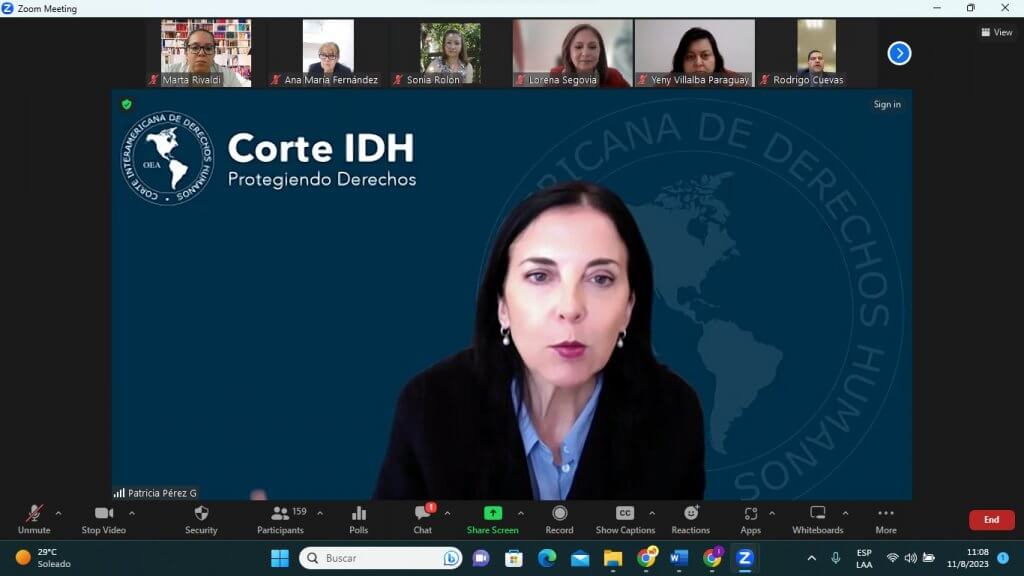Screen dimensions: 1024x576
Task: Open the first Chrome icon in the taskbar
Action: point(647,558)
